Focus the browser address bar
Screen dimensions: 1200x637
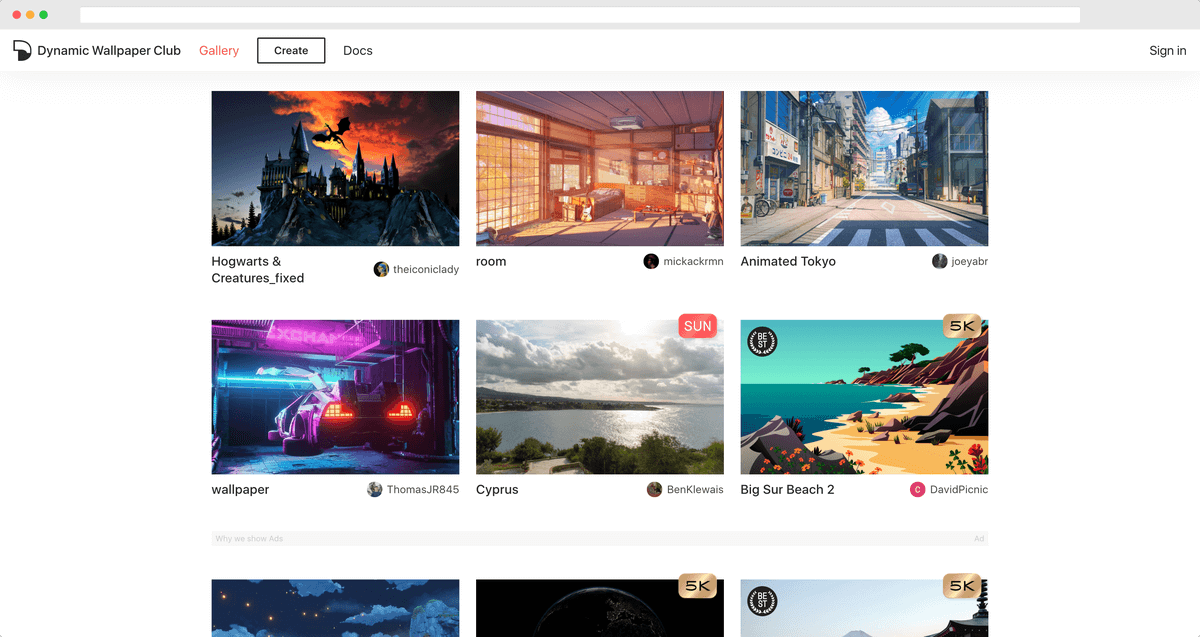pos(580,15)
